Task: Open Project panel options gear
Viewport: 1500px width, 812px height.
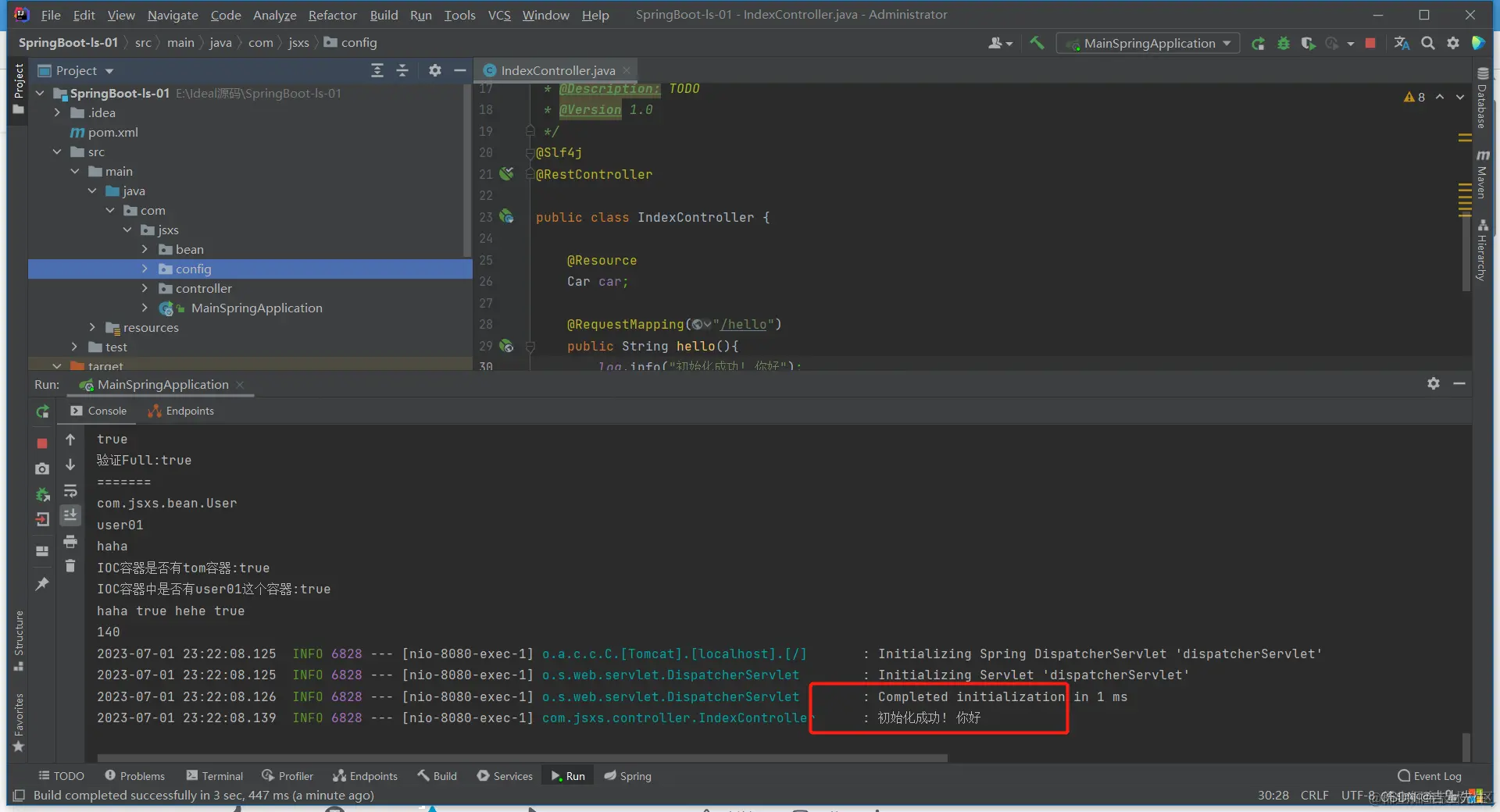Action: [x=435, y=70]
